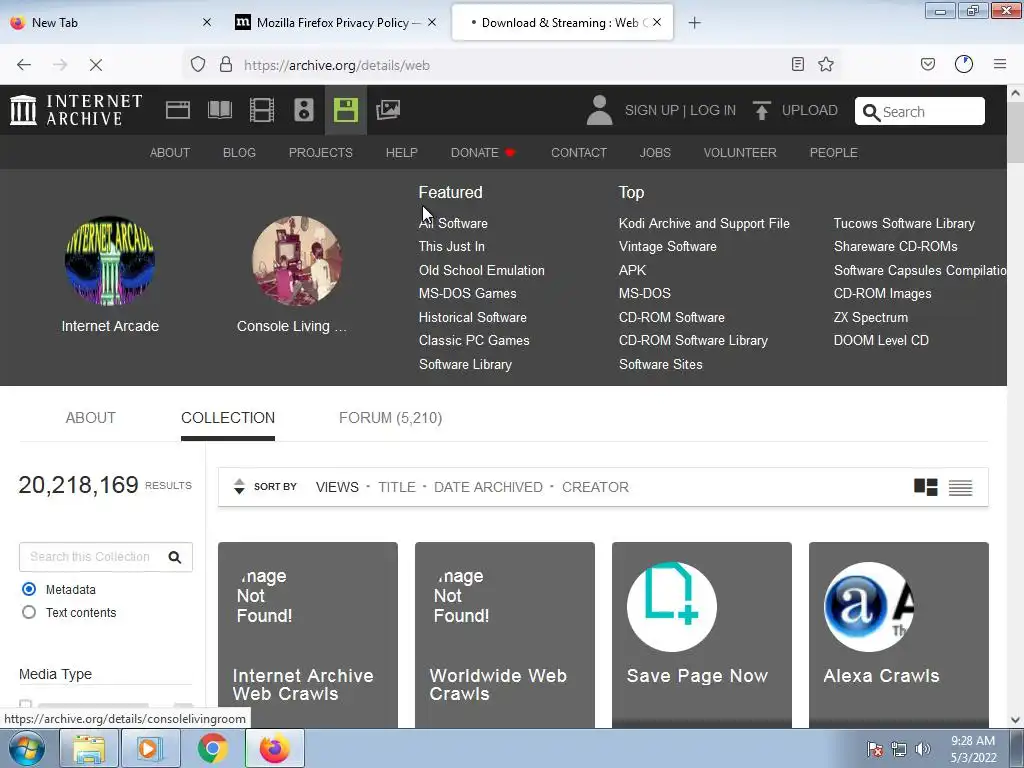The image size is (1024, 768).
Task: Open Windows Start menu
Action: tap(27, 748)
